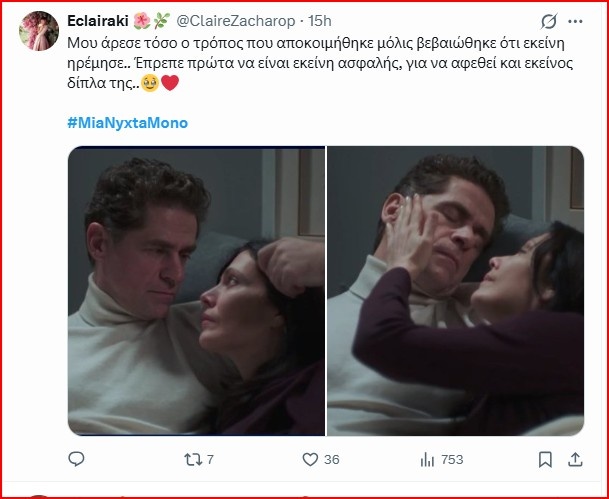Open the right photo with hand on face
609x499 pixels.
455,291
